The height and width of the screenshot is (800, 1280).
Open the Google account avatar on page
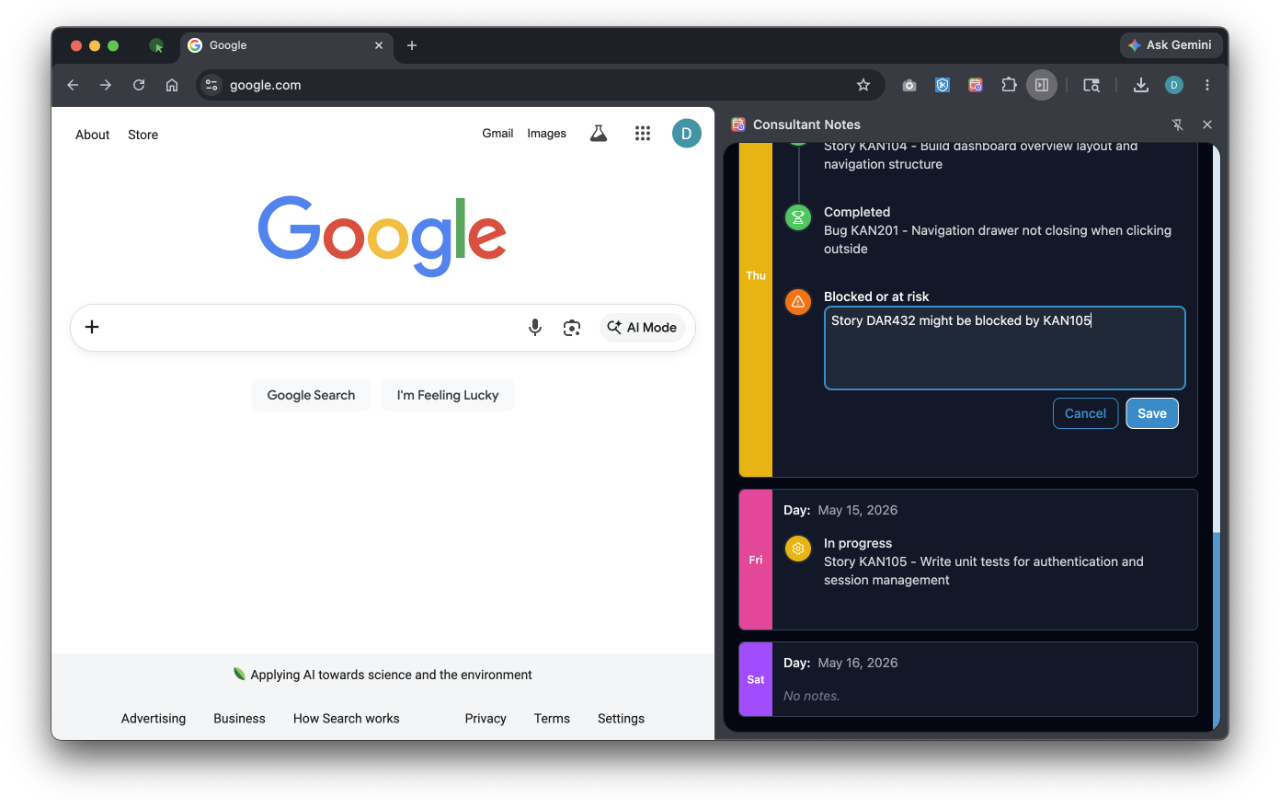tap(687, 133)
